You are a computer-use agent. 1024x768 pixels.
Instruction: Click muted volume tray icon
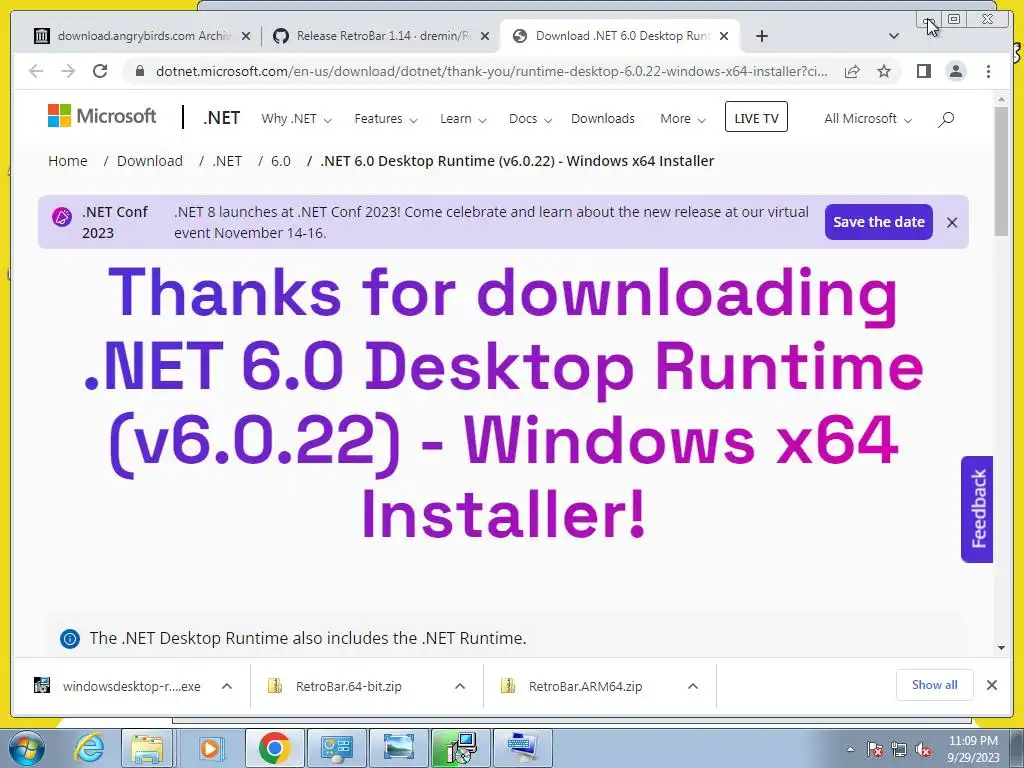point(923,749)
